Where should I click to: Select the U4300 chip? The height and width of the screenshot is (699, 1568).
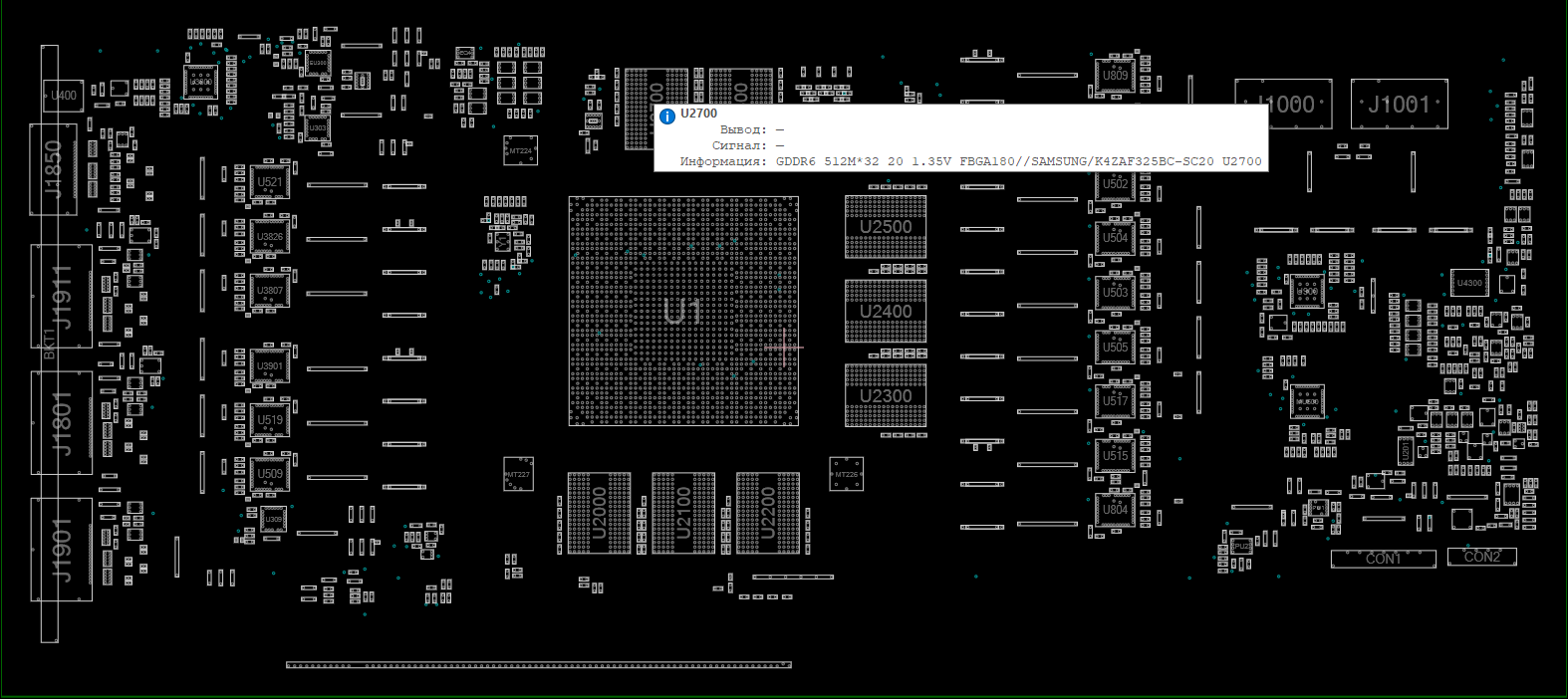point(1468,283)
